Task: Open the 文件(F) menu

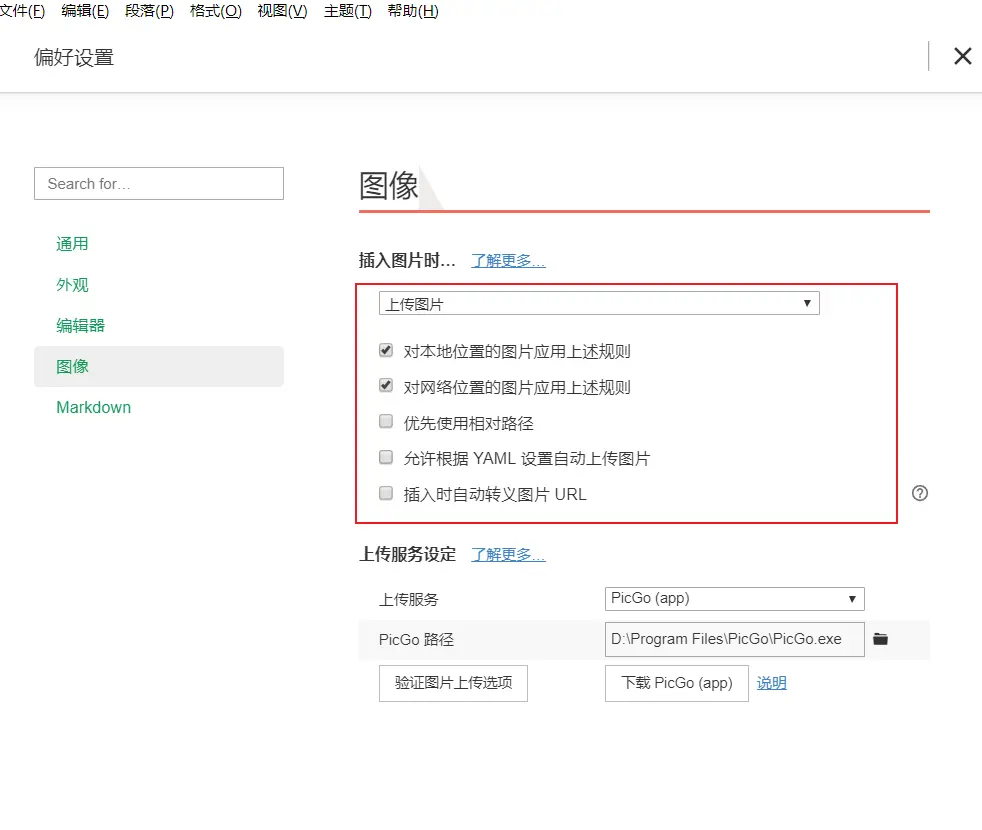Action: point(22,11)
